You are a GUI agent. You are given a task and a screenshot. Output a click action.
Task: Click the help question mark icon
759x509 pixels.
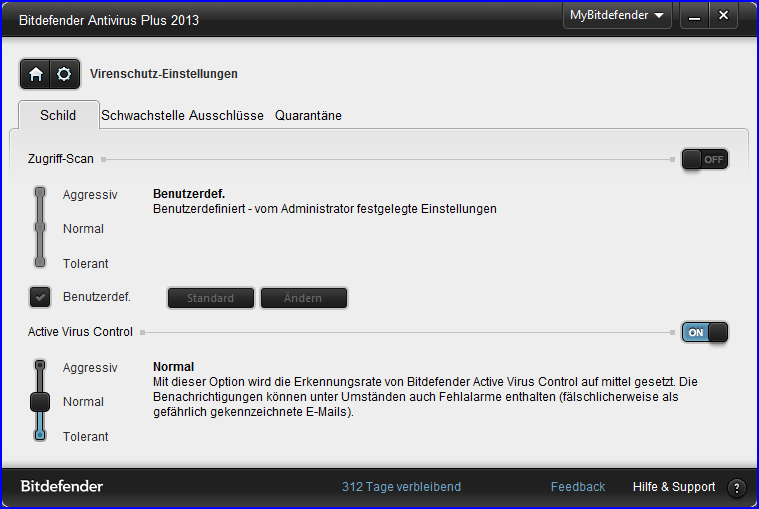click(x=737, y=487)
